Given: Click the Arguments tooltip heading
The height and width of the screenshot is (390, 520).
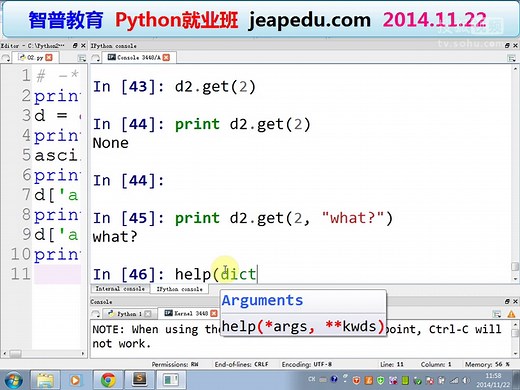Looking at the screenshot, I should pyautogui.click(x=262, y=300).
